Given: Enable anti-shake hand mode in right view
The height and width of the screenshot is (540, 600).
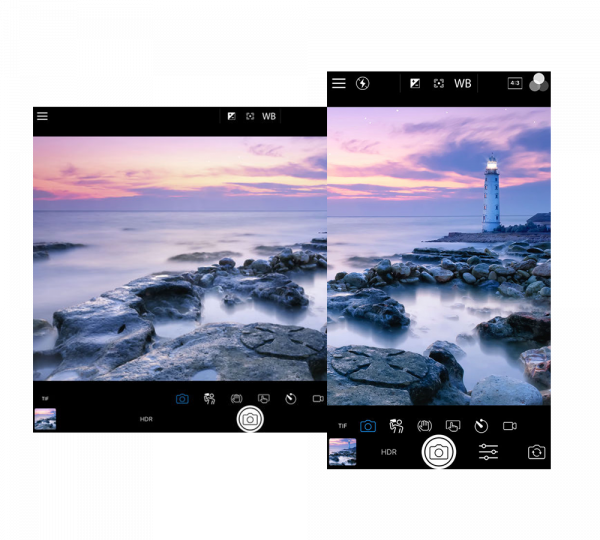Looking at the screenshot, I should 424,426.
